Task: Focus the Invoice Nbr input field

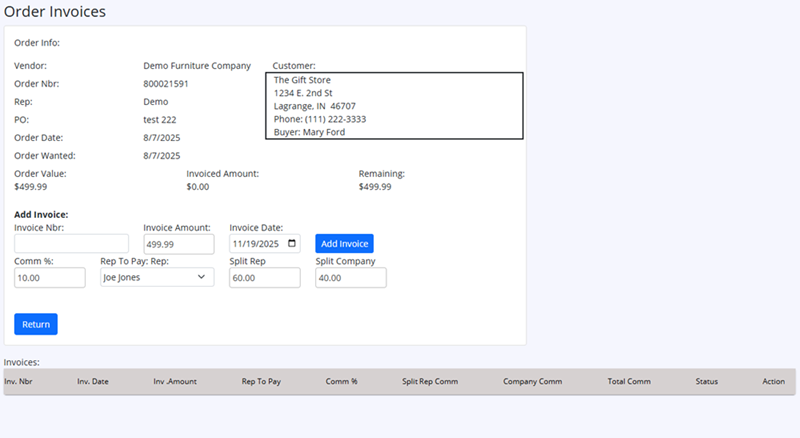Action: [71, 243]
